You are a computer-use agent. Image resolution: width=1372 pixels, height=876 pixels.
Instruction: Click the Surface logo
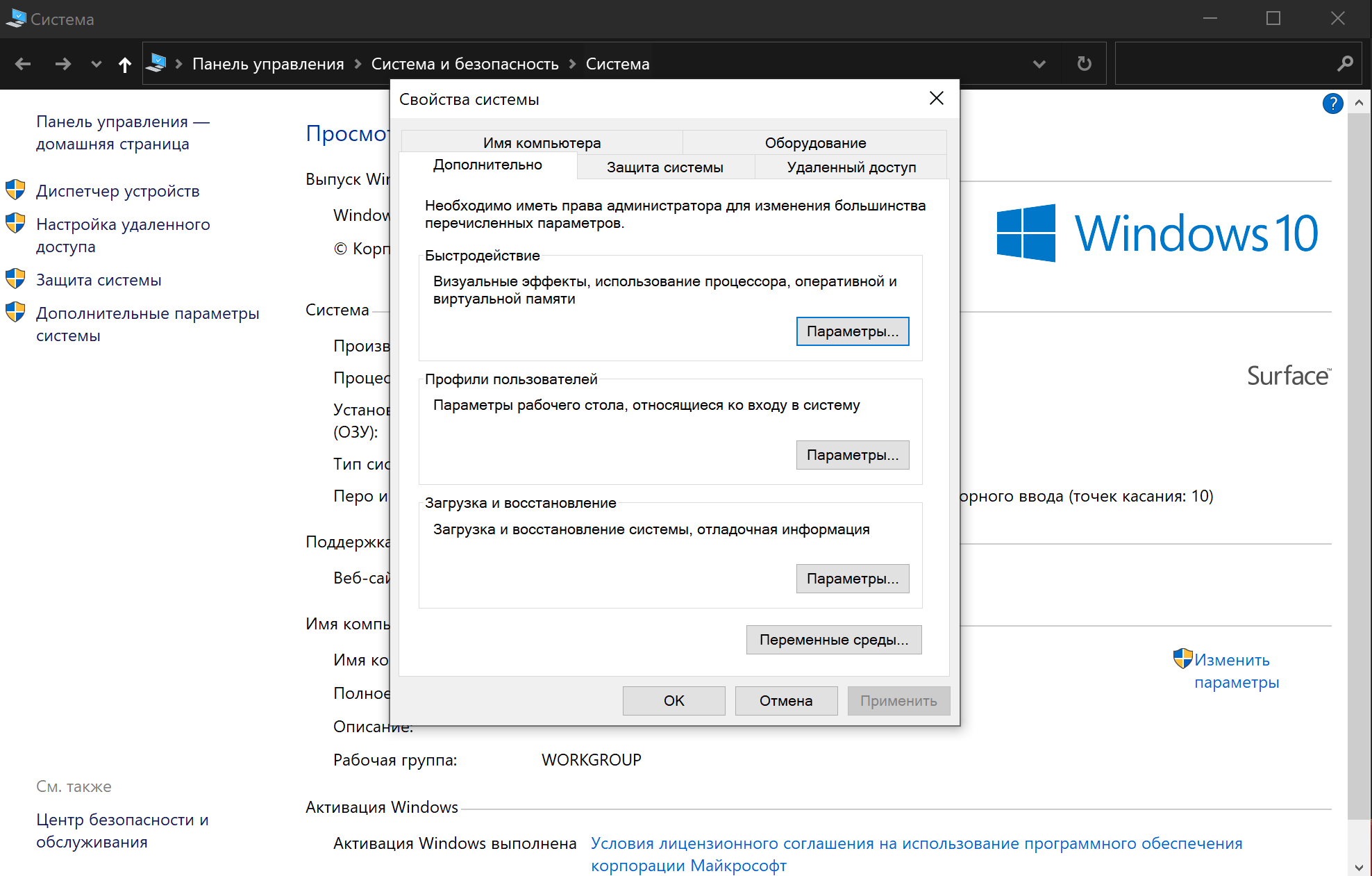click(1289, 376)
